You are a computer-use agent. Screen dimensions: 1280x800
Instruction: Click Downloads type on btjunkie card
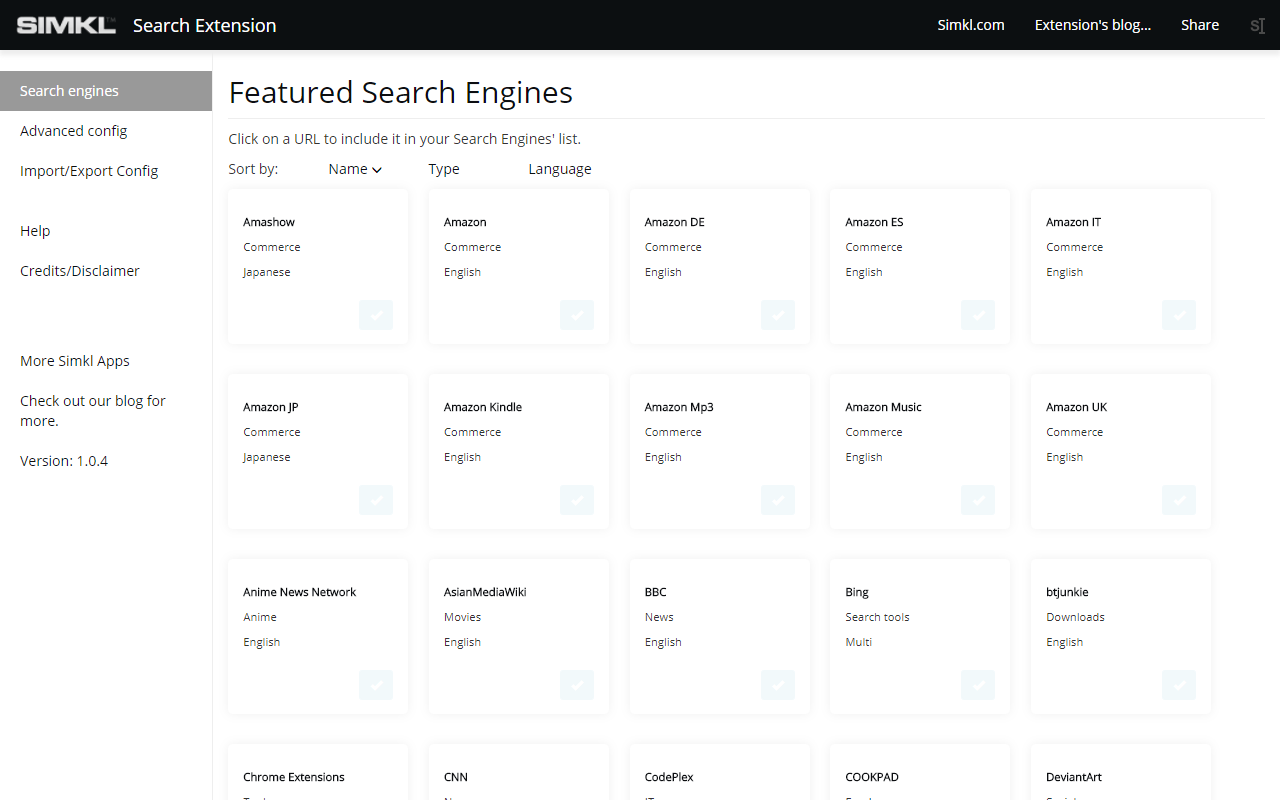(1075, 617)
